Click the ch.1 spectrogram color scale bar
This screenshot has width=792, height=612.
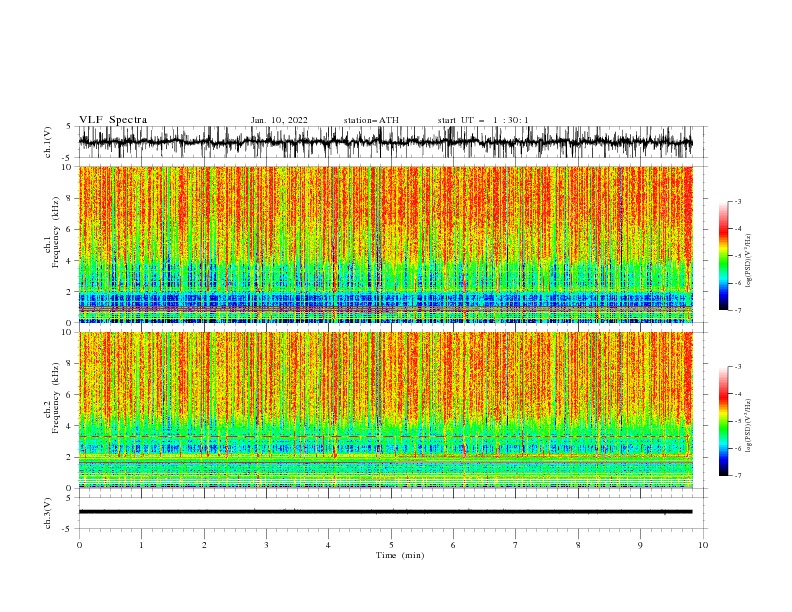tap(723, 255)
